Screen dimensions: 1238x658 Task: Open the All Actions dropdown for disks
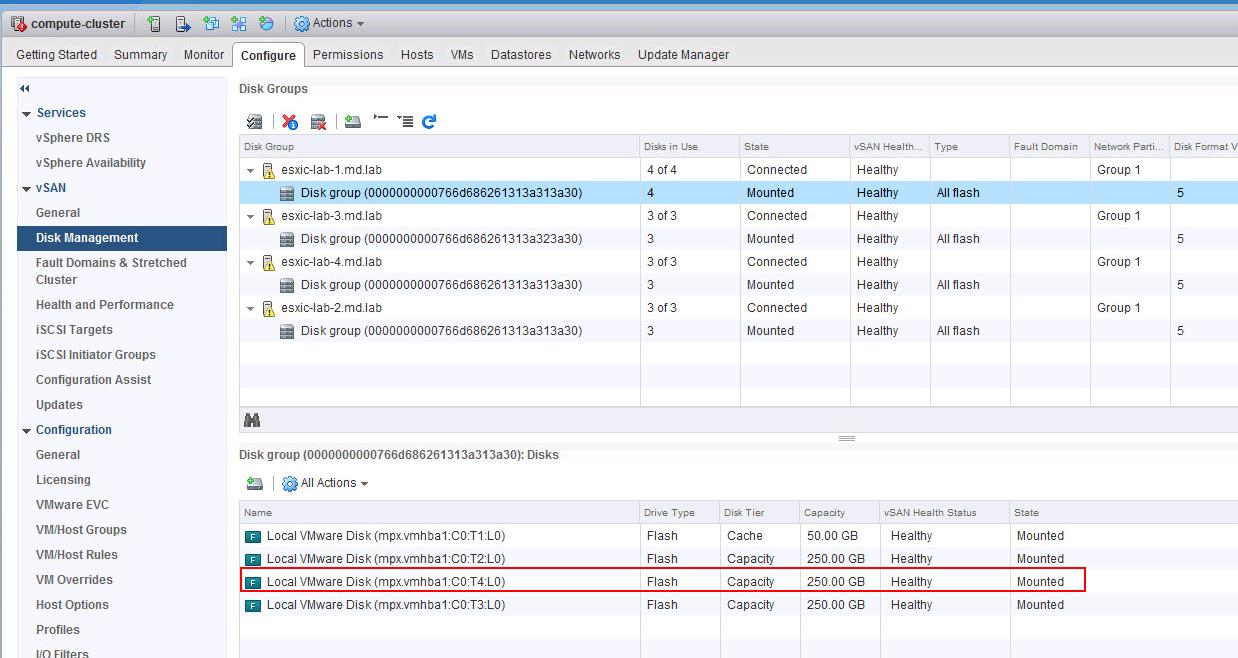(x=325, y=483)
